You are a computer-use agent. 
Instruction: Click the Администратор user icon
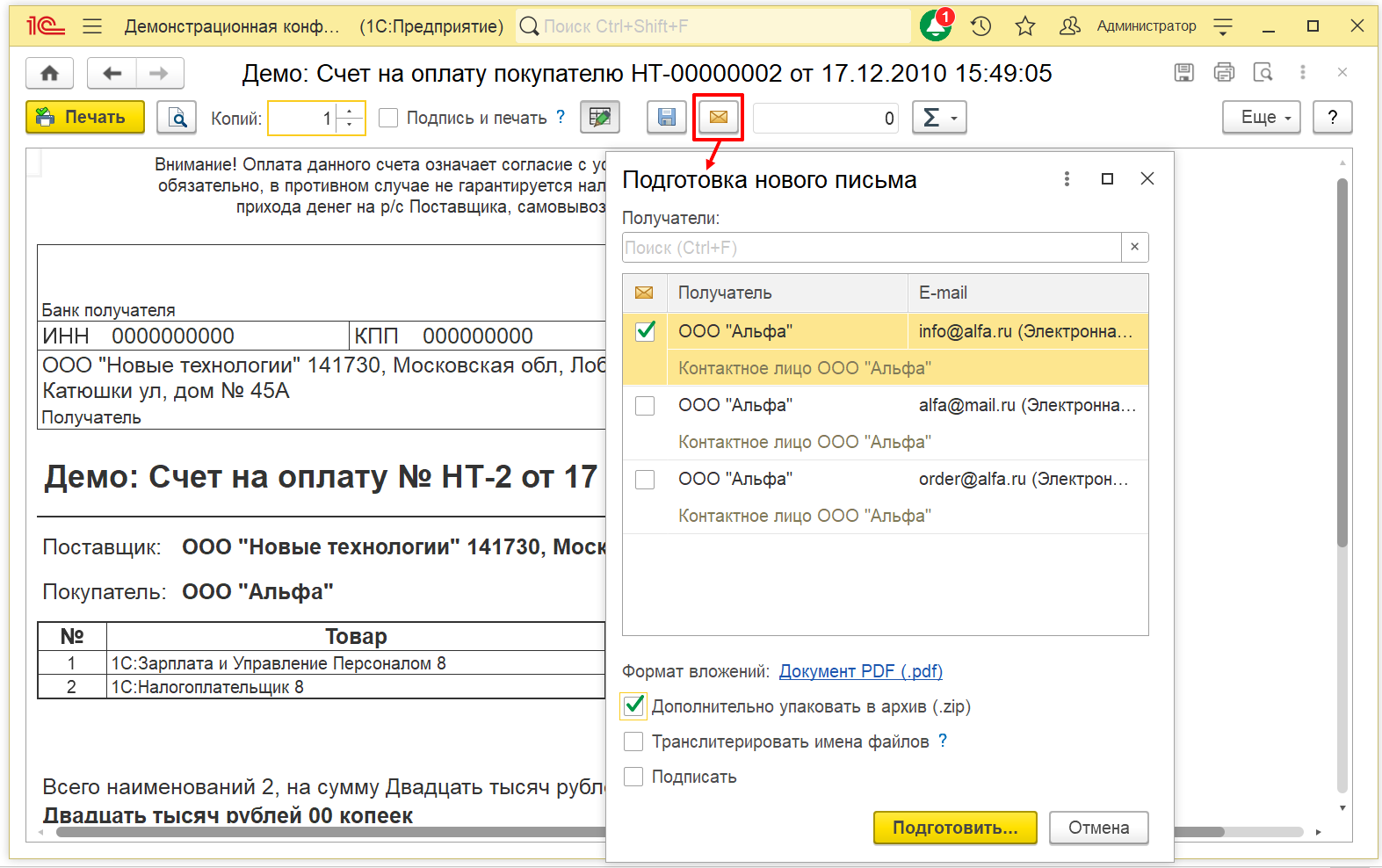click(1069, 26)
